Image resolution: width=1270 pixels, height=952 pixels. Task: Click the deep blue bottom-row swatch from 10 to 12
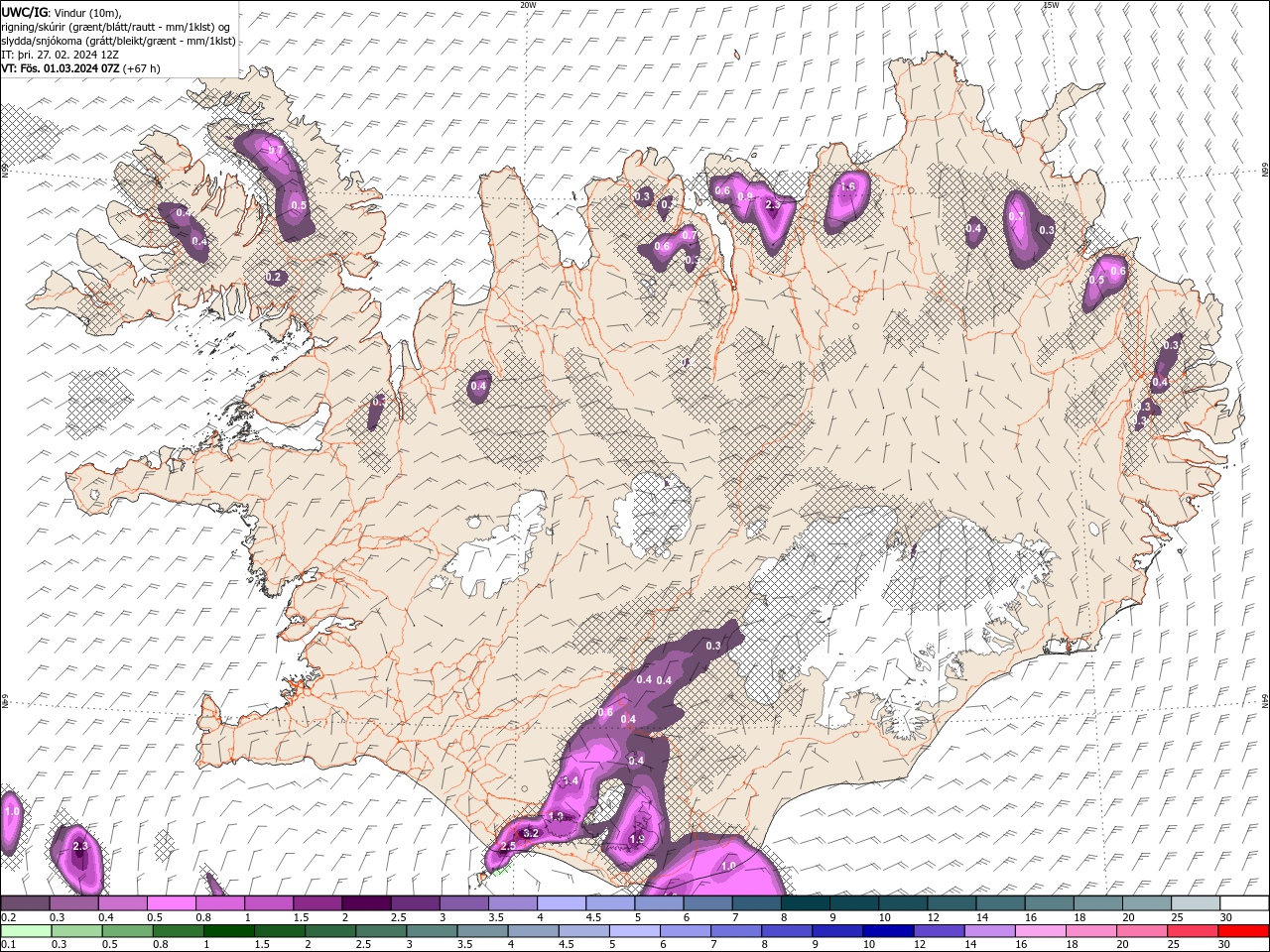(888, 931)
